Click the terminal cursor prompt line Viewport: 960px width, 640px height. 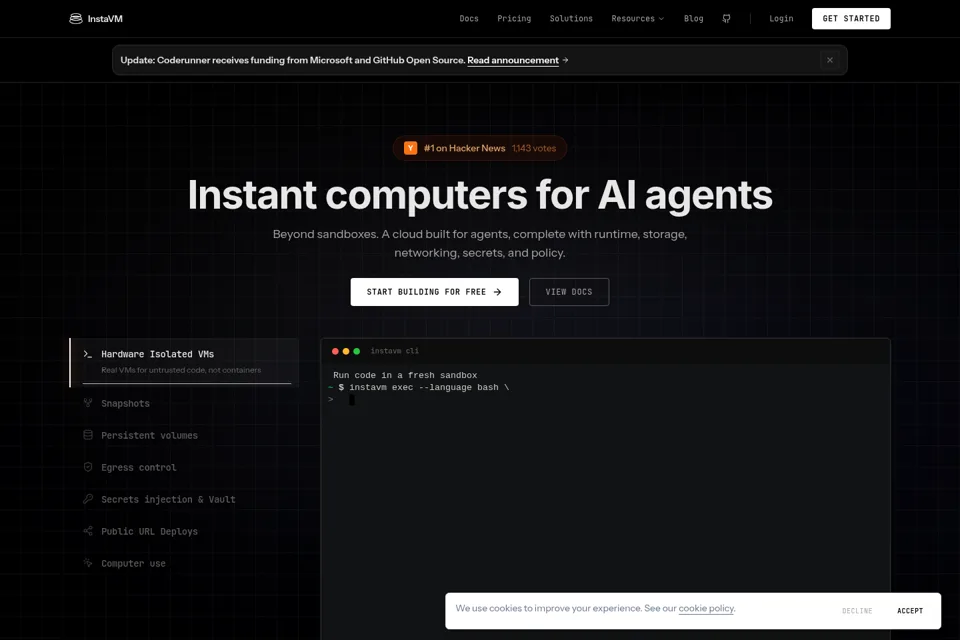[x=341, y=400]
